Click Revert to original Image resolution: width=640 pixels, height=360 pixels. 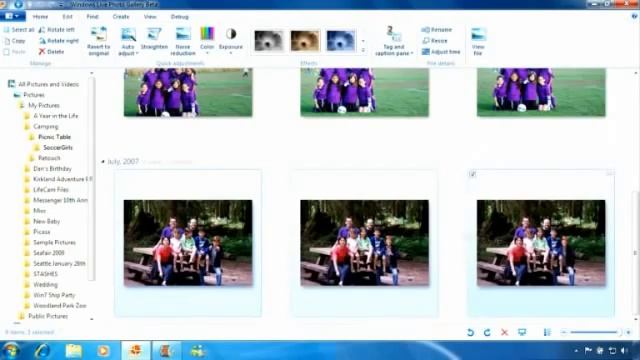pos(98,41)
